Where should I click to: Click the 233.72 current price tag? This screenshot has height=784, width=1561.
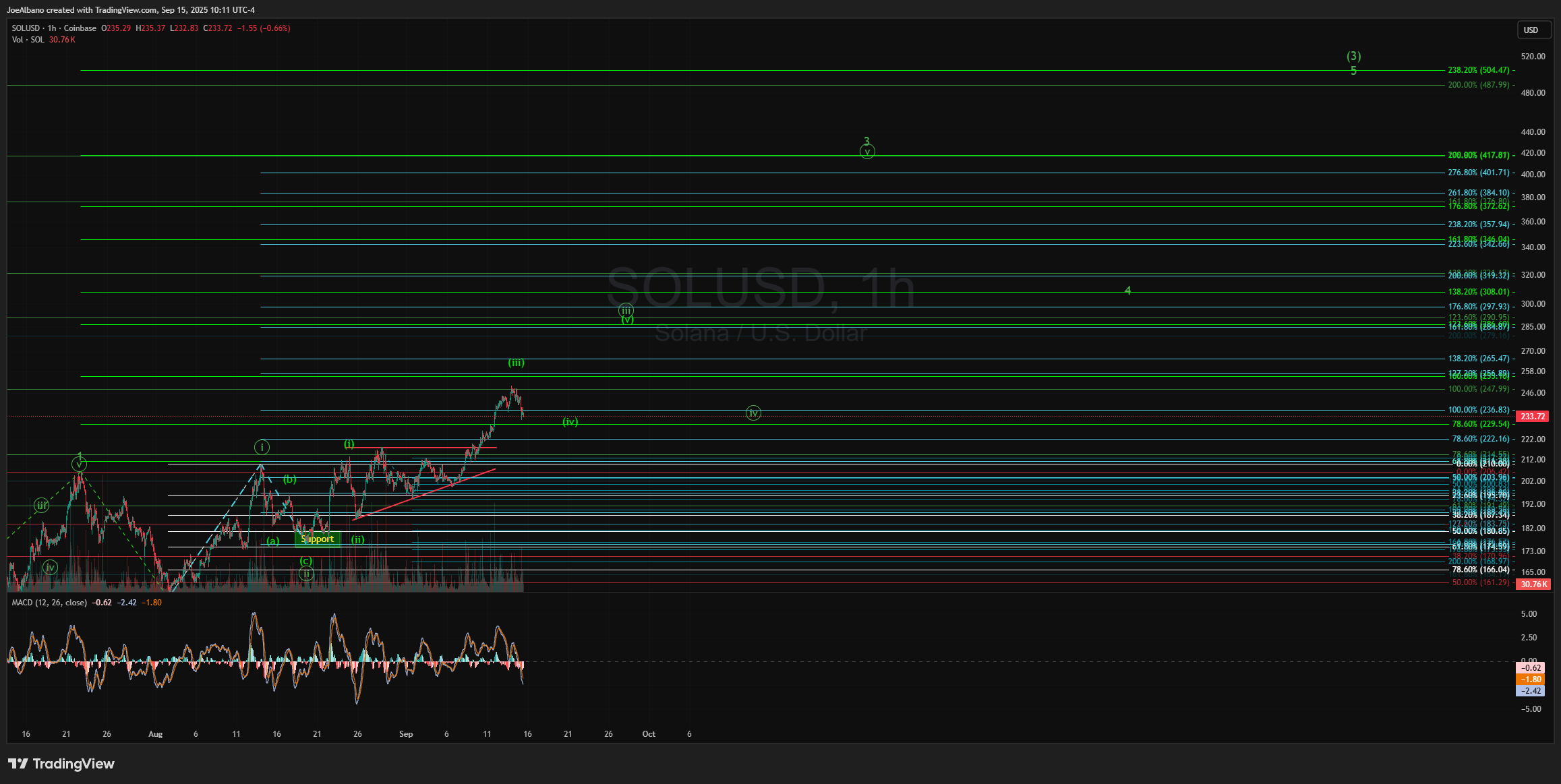[x=1533, y=417]
